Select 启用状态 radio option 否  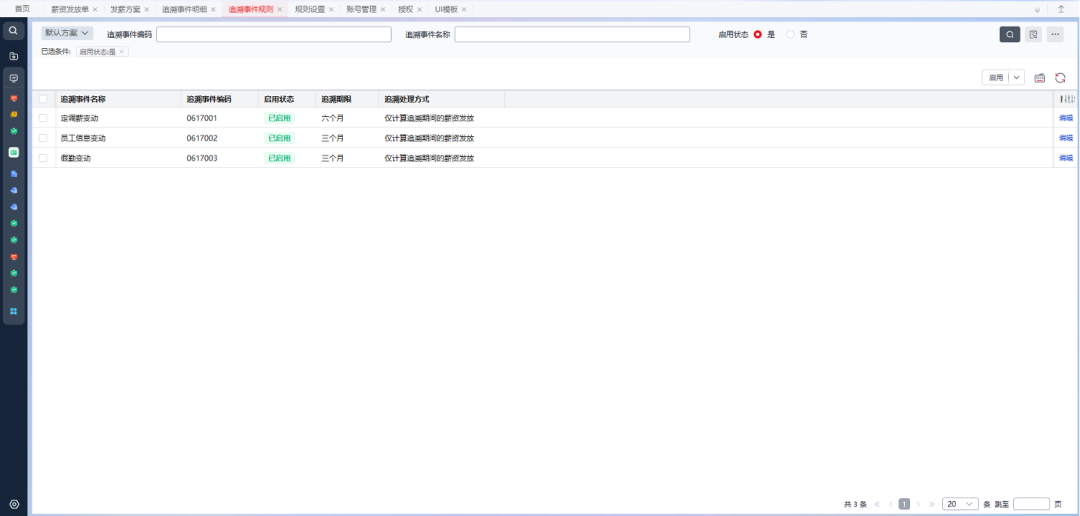[791, 34]
